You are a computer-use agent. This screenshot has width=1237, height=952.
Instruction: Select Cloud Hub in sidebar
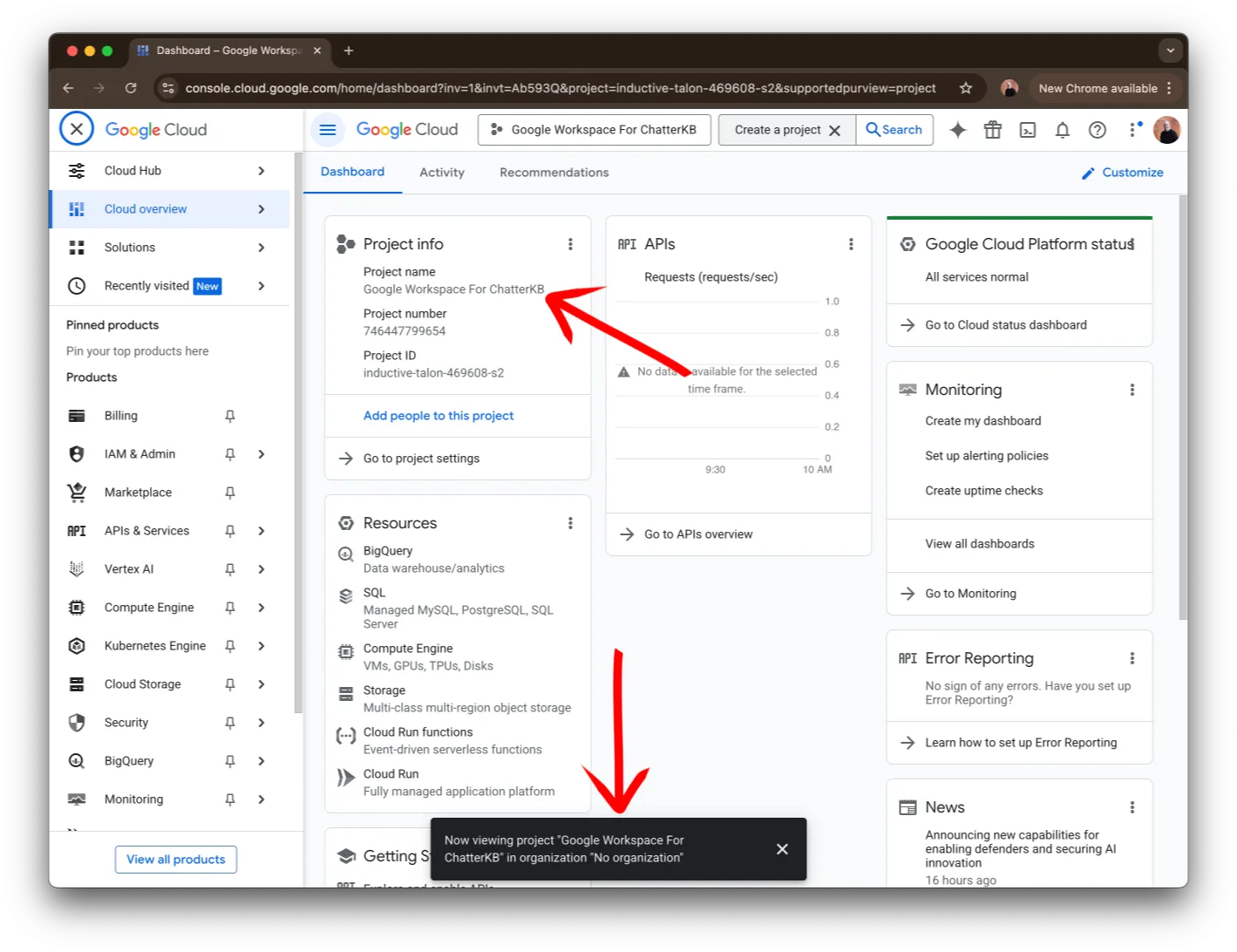pos(169,171)
